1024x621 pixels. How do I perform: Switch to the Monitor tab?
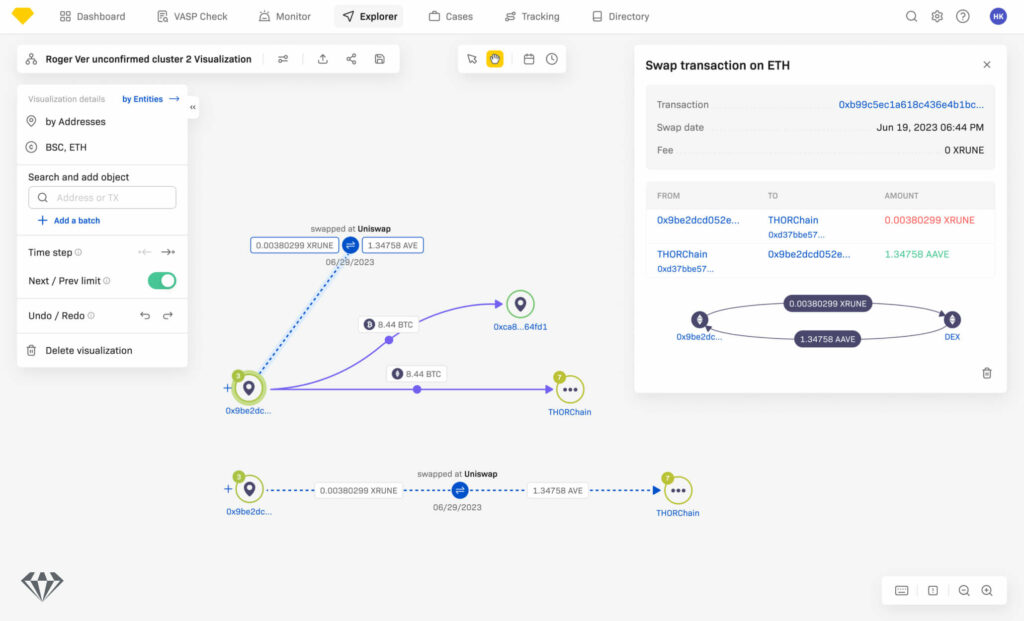click(284, 16)
